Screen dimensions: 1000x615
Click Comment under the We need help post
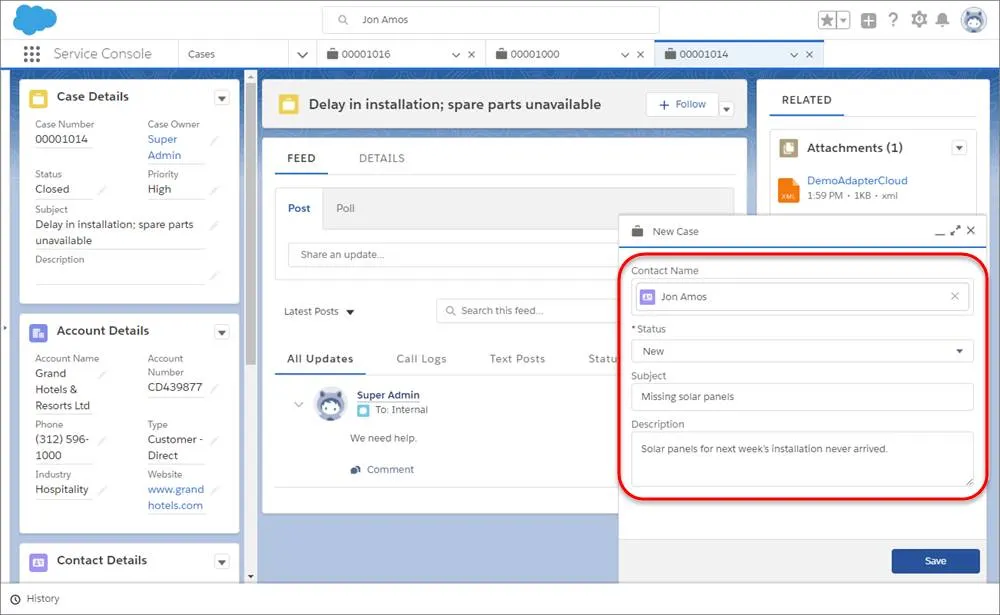click(382, 470)
